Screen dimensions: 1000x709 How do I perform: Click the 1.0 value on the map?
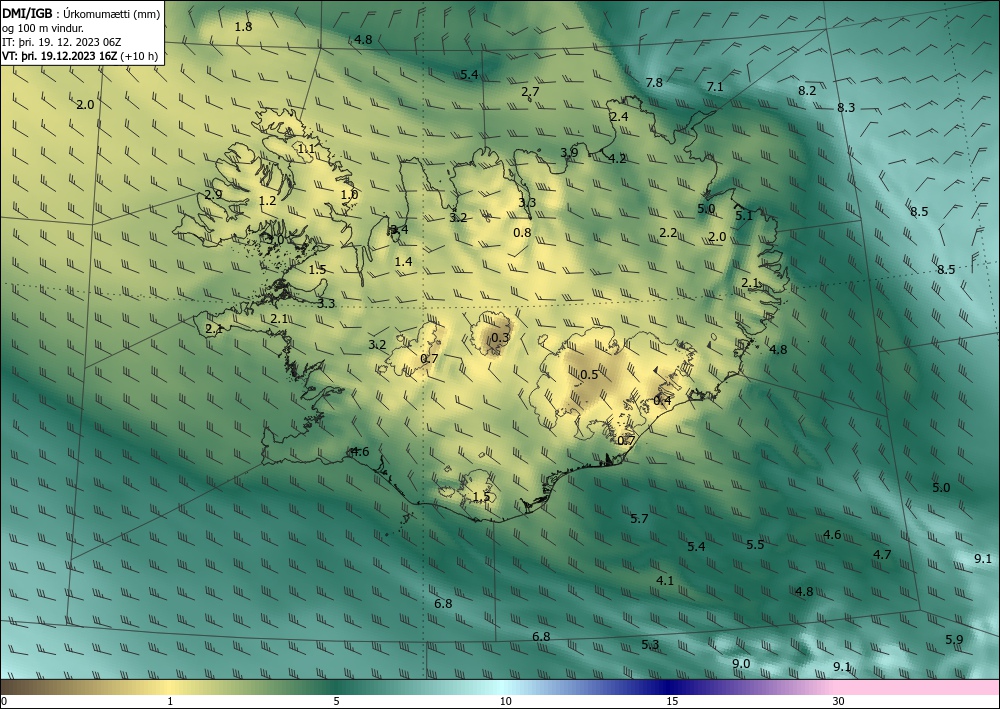[x=349, y=195]
